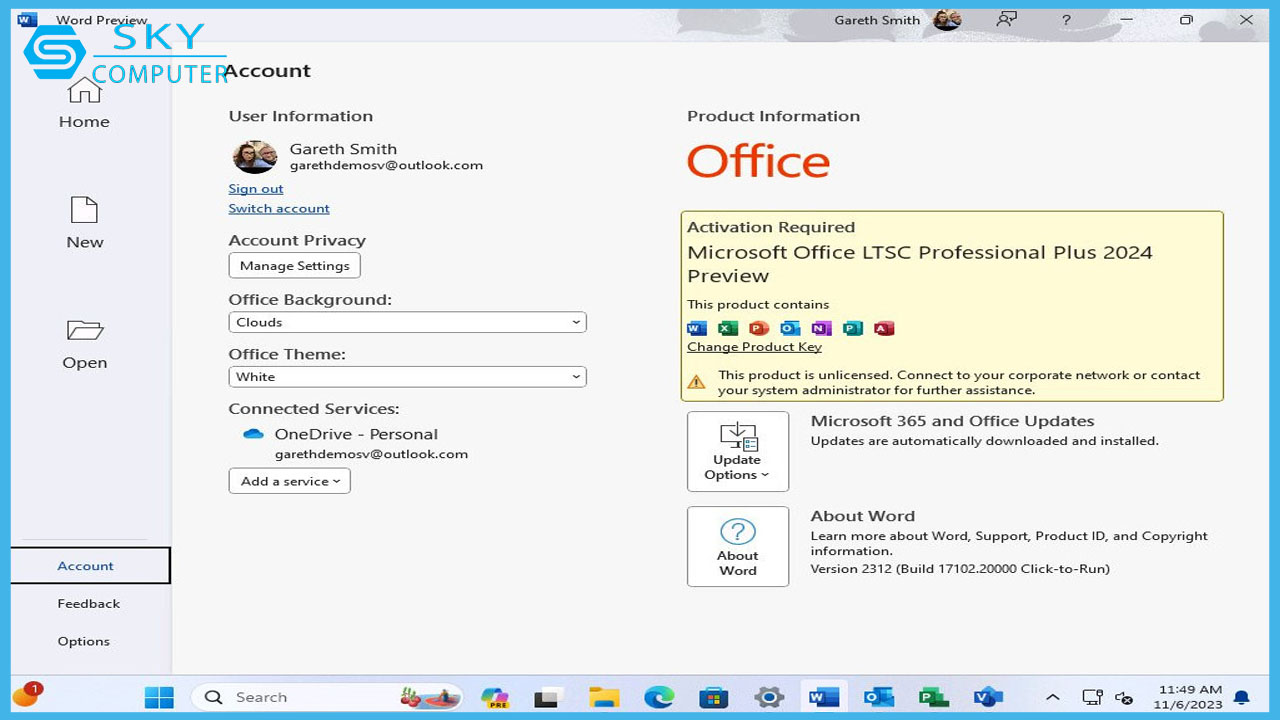Viewport: 1280px width, 720px height.
Task: Click the title bar account avatar
Action: point(946,20)
